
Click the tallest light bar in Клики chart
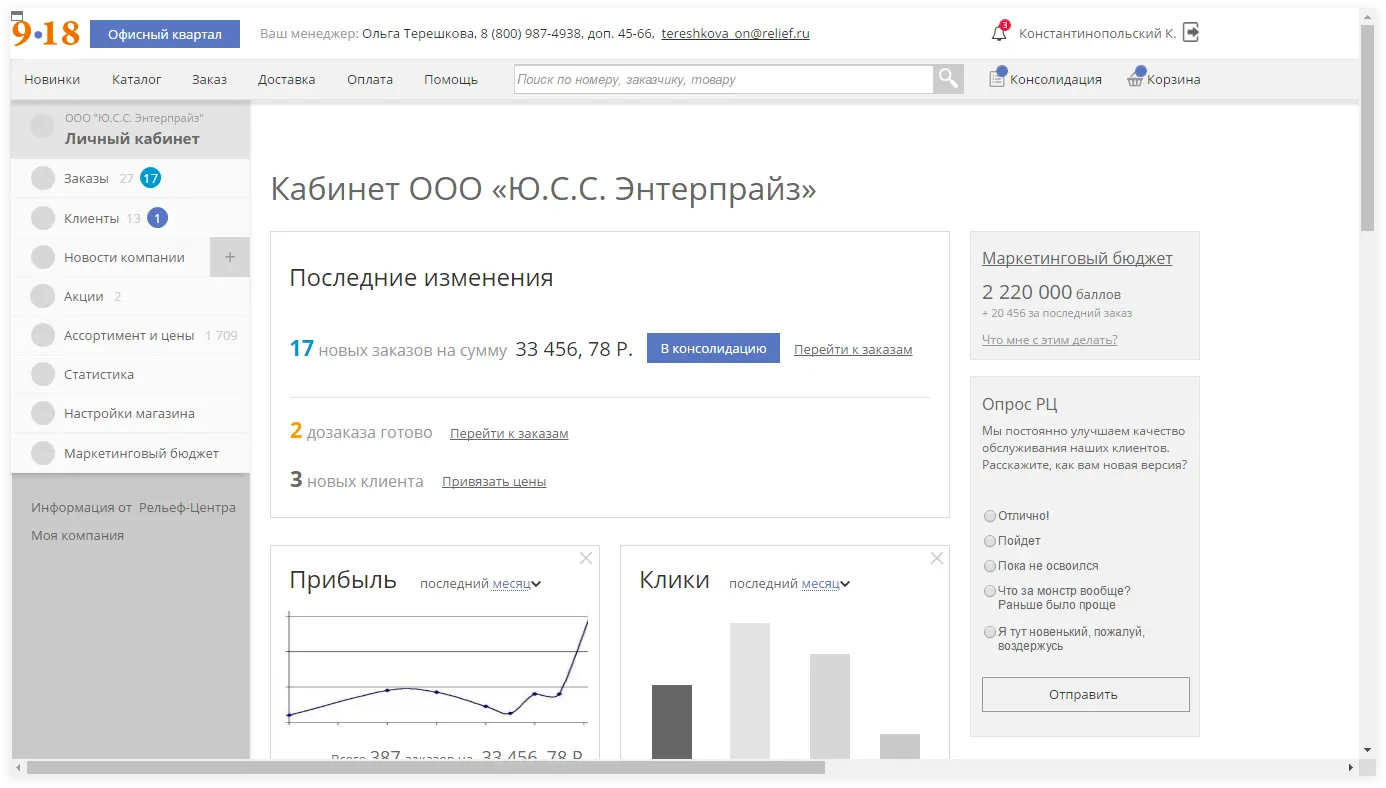click(x=750, y=691)
